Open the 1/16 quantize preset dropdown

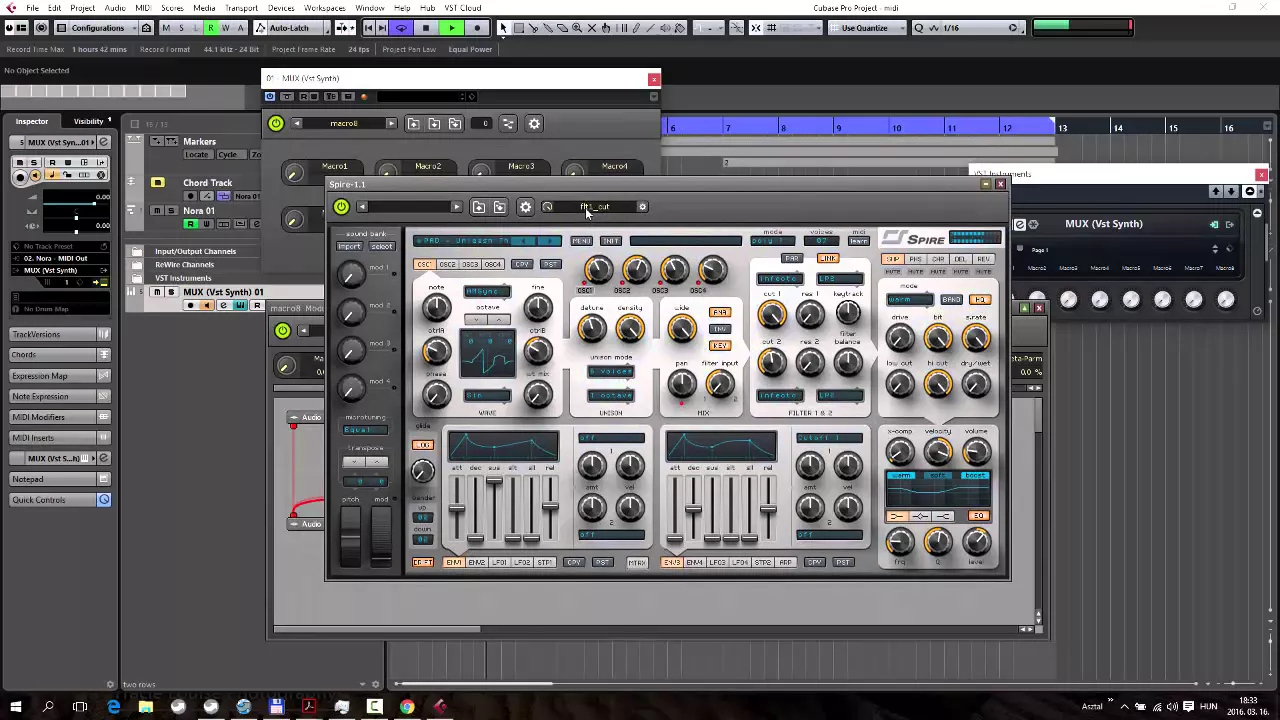click(967, 28)
